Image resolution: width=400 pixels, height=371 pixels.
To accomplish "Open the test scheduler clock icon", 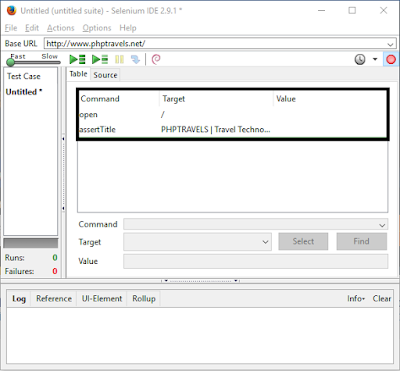I will tap(360, 59).
